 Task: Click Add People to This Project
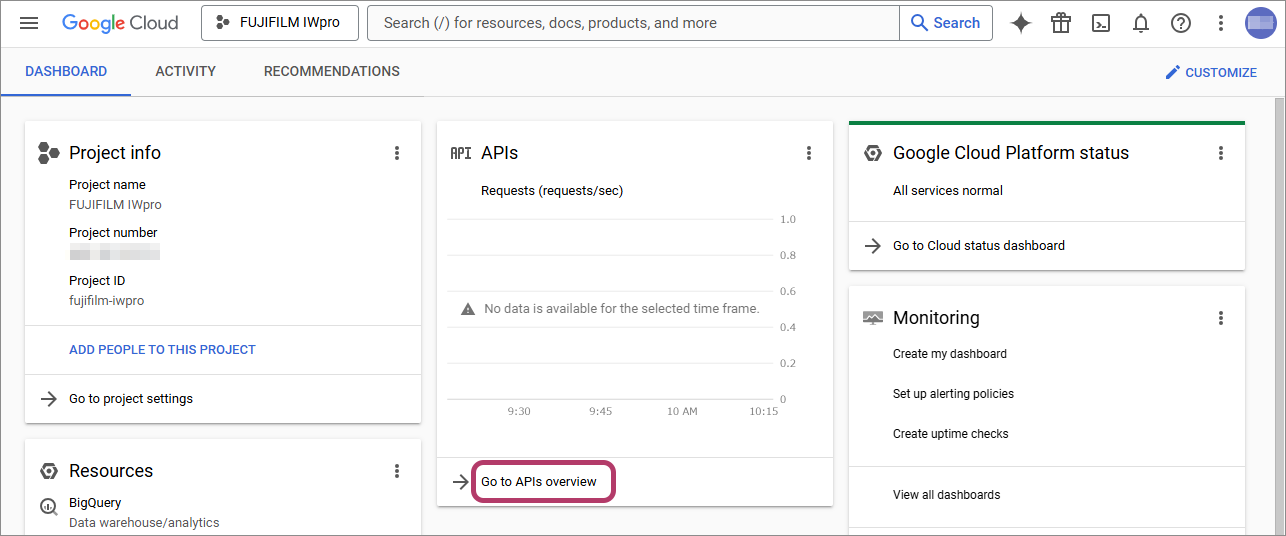(x=162, y=350)
